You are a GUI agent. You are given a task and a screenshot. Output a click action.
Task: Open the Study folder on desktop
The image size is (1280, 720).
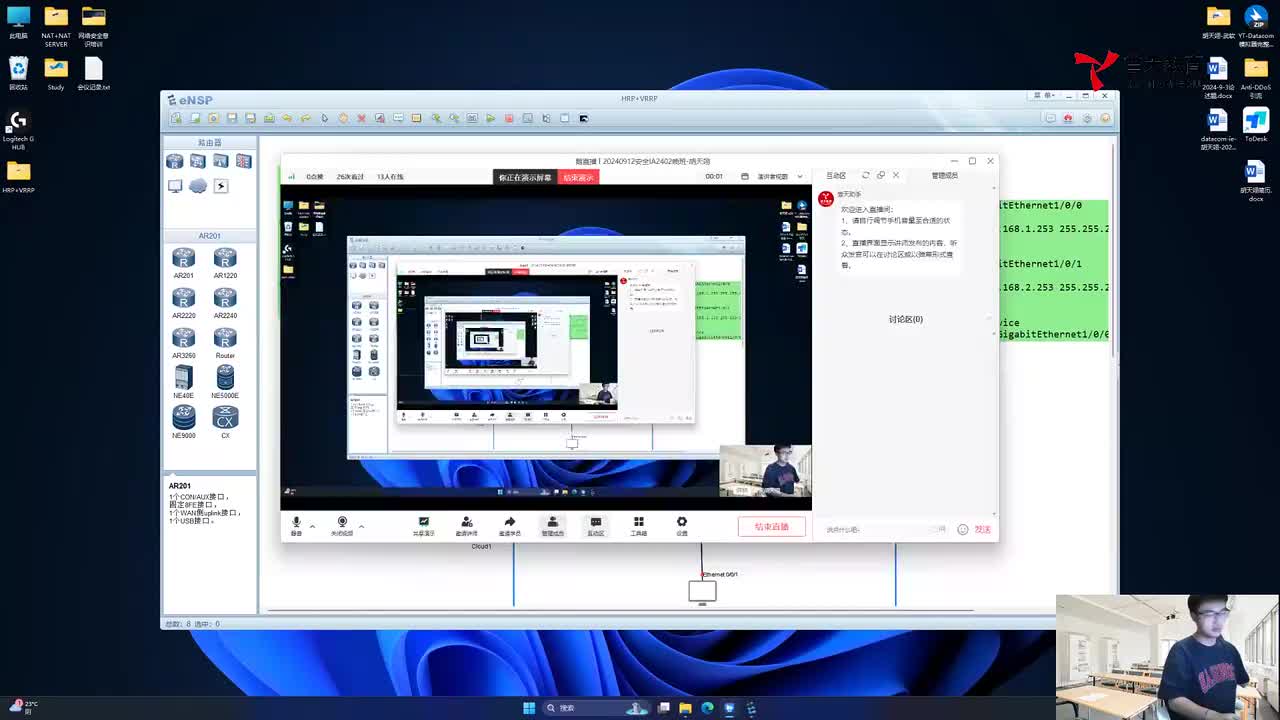[56, 72]
